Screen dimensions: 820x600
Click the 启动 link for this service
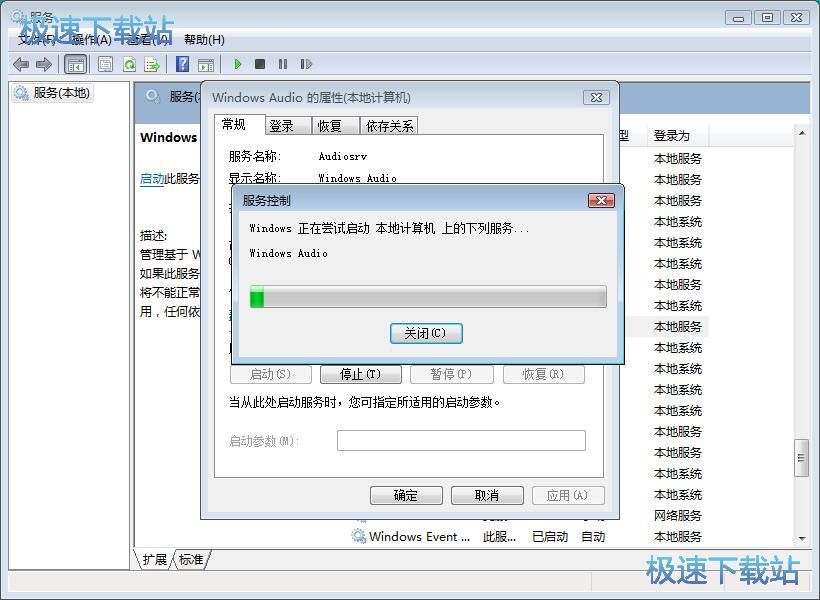pyautogui.click(x=152, y=179)
